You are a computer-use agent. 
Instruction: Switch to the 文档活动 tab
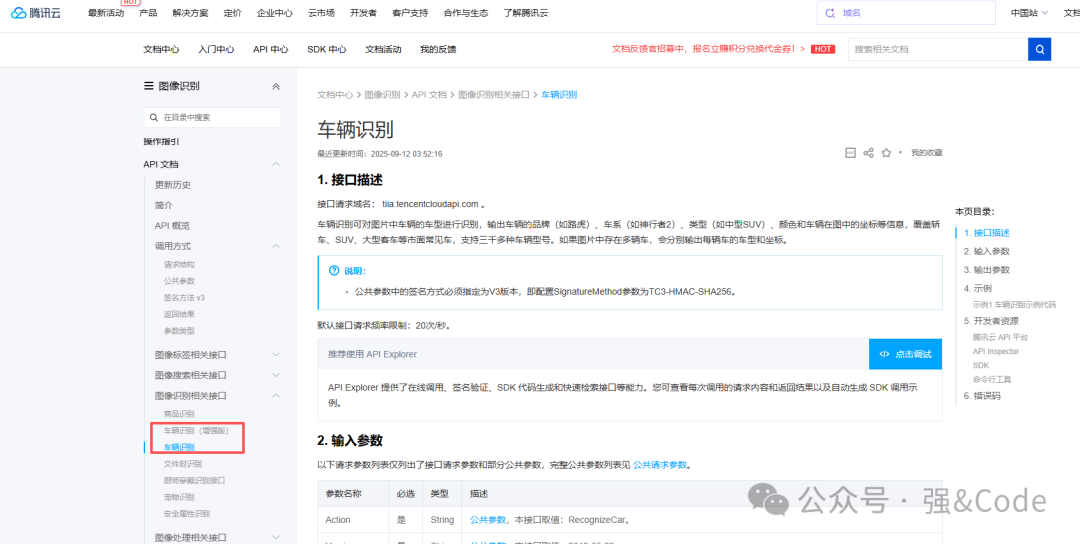pos(384,50)
